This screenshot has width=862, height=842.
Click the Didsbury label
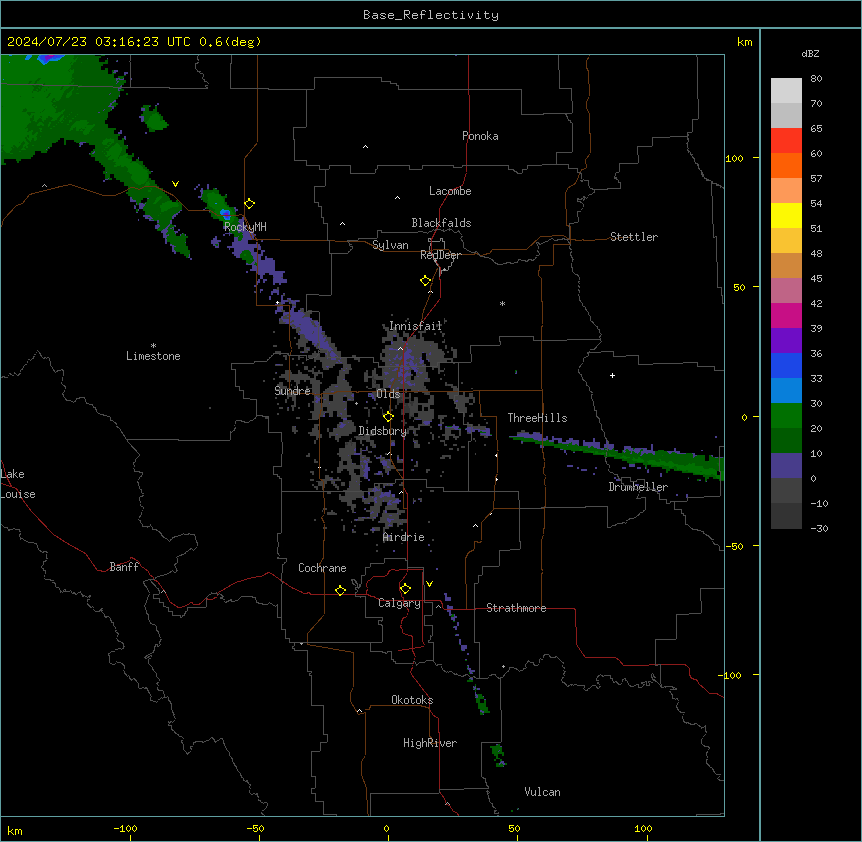click(x=383, y=431)
